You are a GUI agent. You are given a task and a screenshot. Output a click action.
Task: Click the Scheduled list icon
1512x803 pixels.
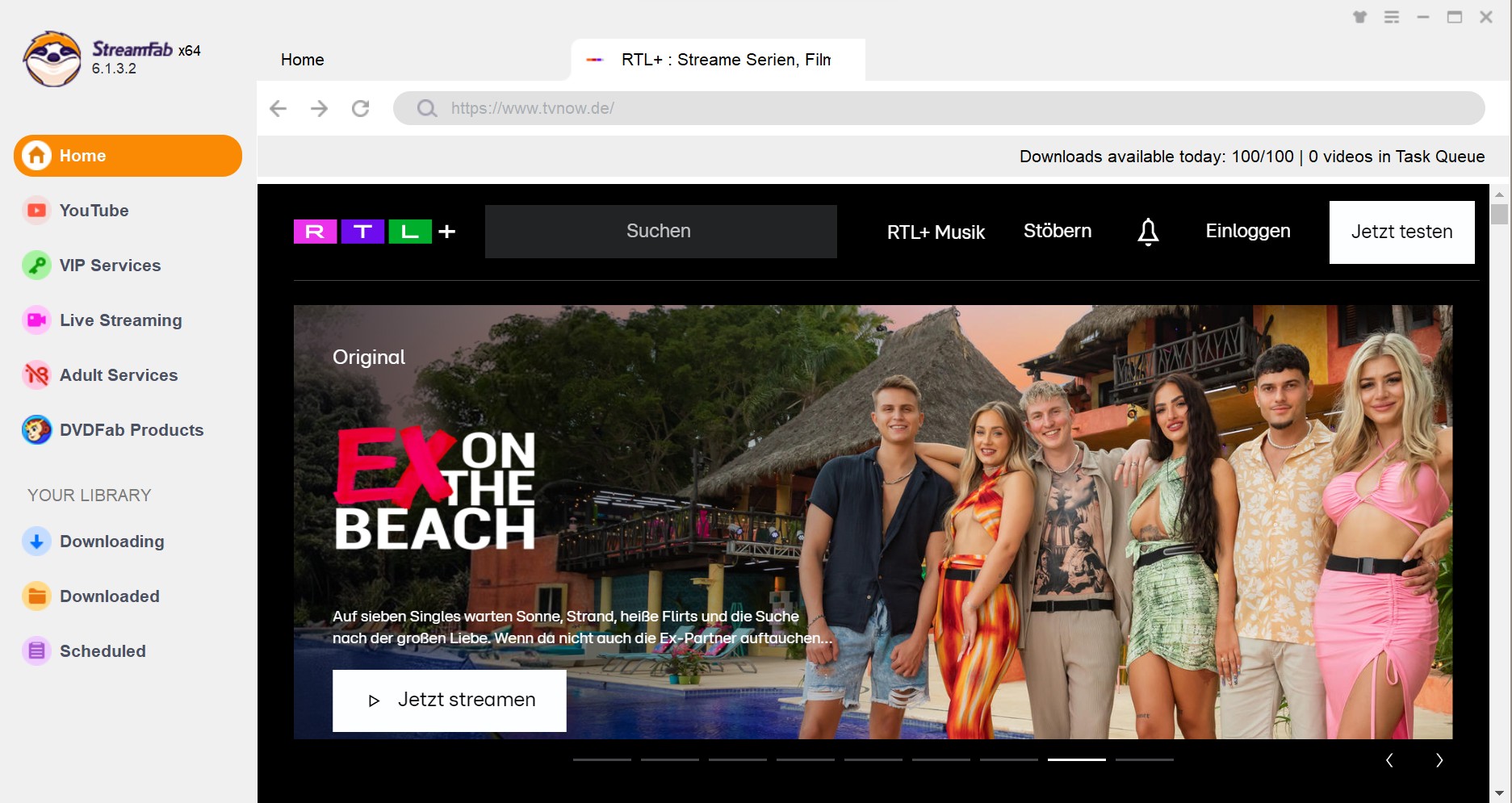click(x=36, y=651)
